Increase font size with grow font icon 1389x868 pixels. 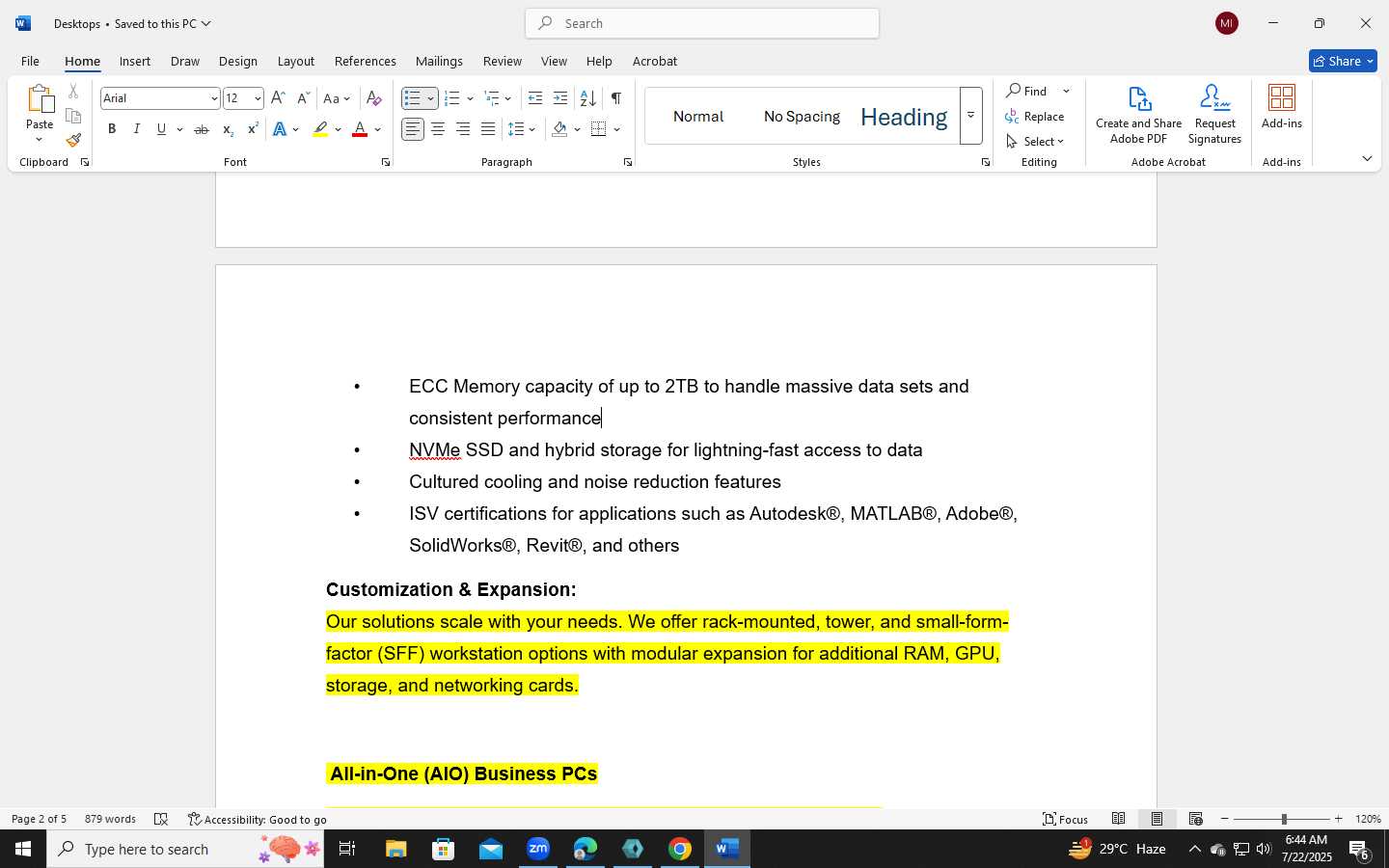[278, 98]
